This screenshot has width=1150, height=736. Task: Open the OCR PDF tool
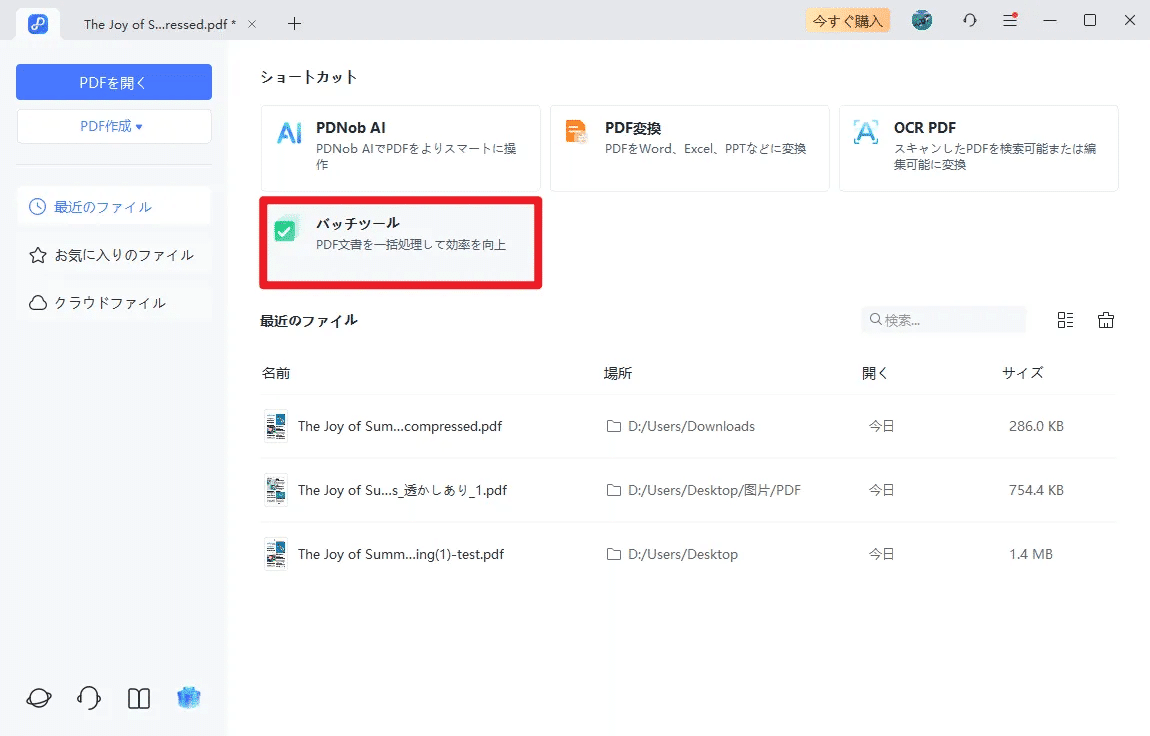(x=978, y=148)
